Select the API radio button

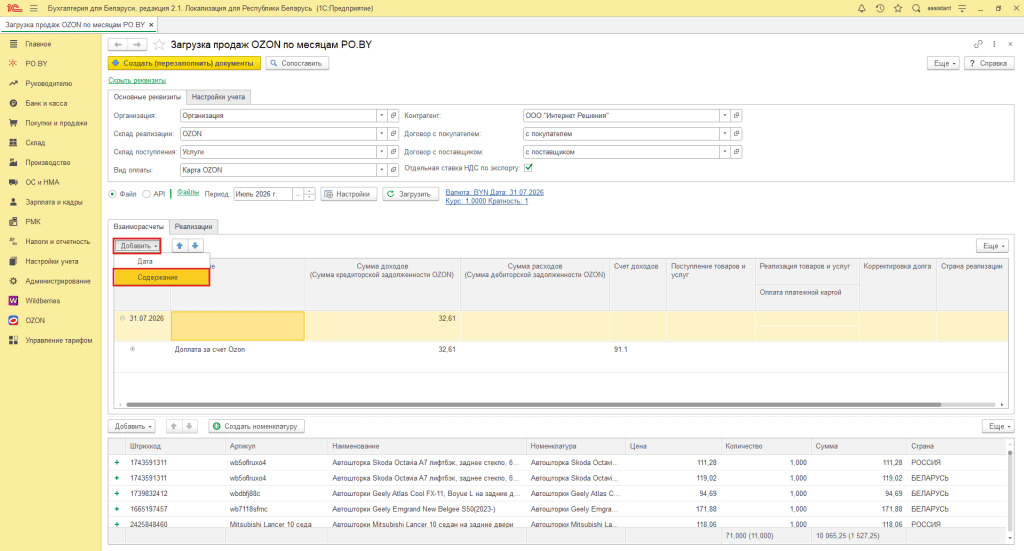point(146,194)
